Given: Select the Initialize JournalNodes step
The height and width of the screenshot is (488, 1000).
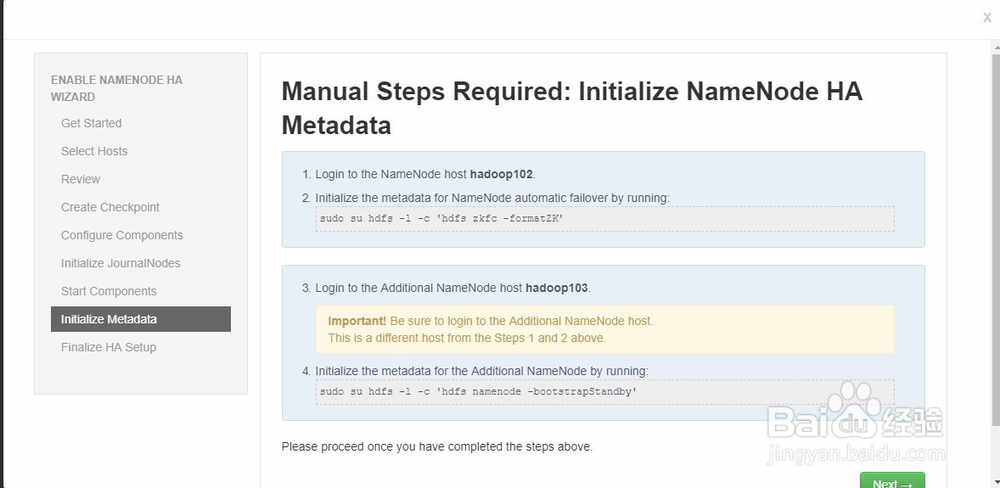Looking at the screenshot, I should click(x=120, y=263).
